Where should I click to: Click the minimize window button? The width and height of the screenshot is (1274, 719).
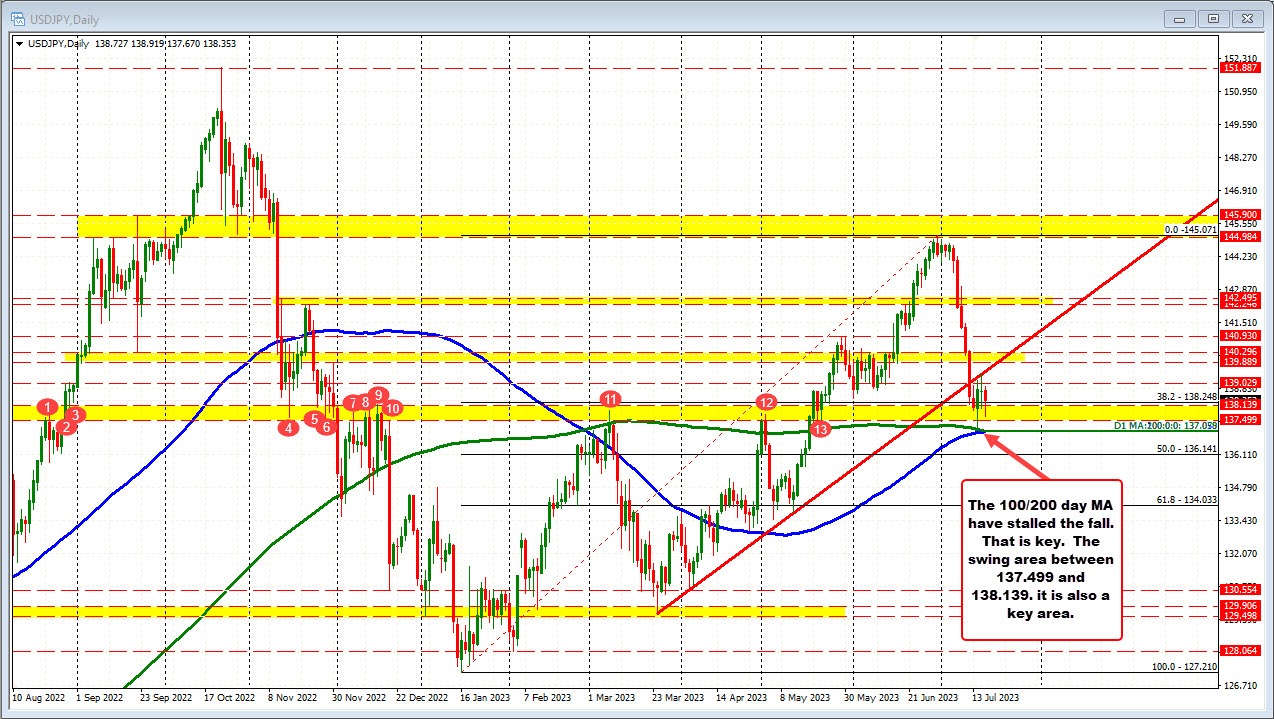(1179, 18)
